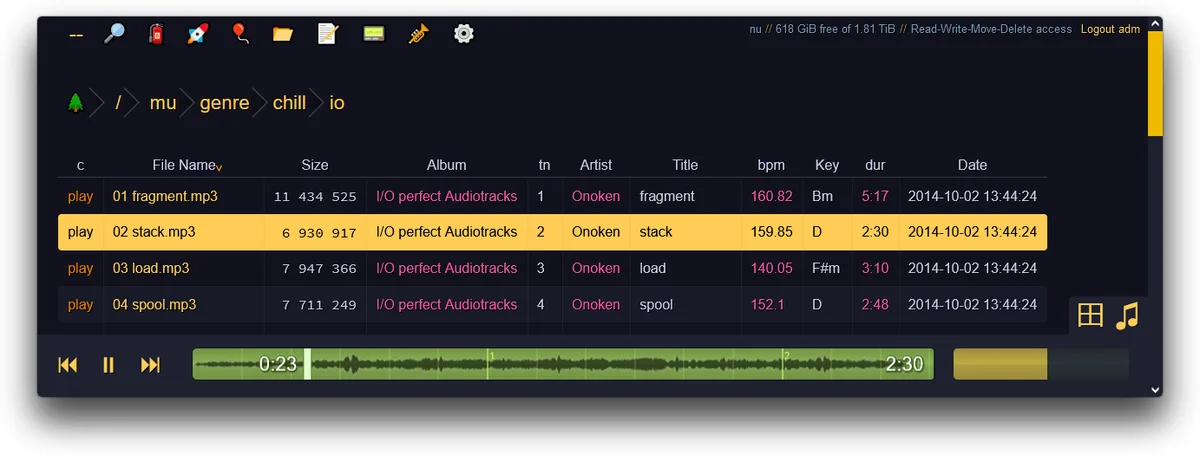1200x455 pixels.
Task: Open the trumpet media player options
Action: [x=418, y=34]
